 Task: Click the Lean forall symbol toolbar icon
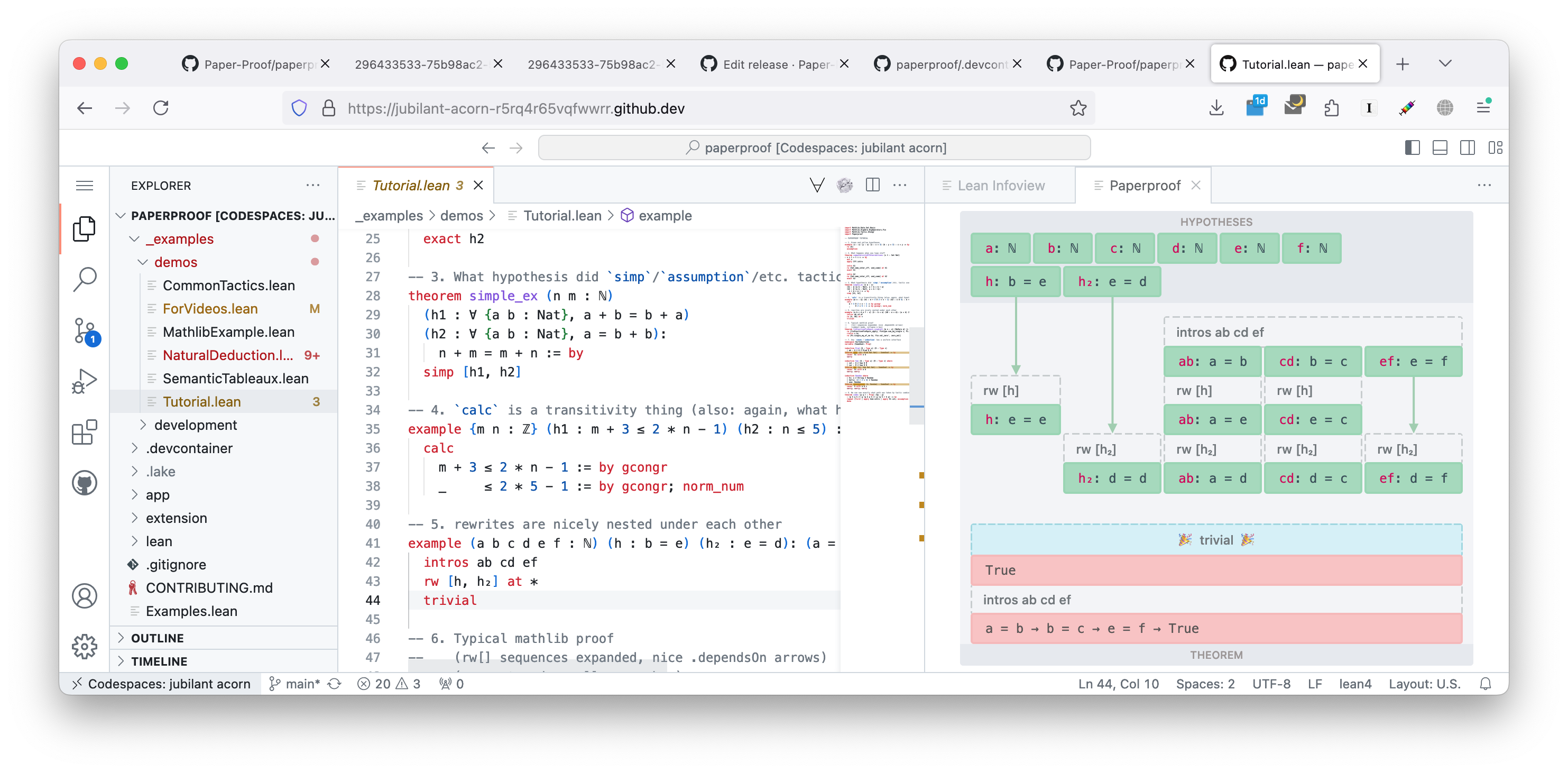(x=817, y=185)
